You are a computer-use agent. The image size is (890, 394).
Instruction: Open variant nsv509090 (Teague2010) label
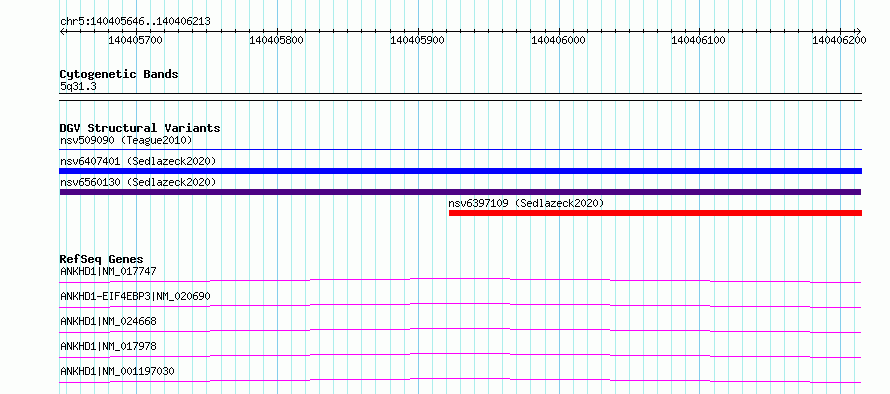126,140
